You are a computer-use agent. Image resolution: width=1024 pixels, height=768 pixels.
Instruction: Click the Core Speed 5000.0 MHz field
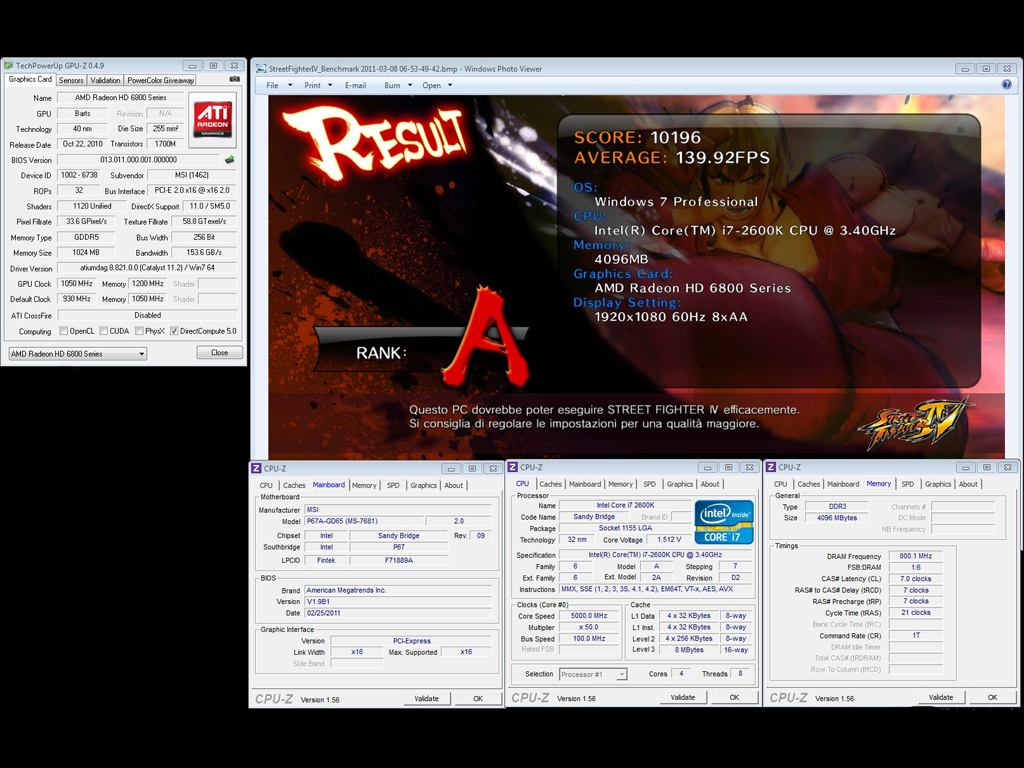(589, 616)
